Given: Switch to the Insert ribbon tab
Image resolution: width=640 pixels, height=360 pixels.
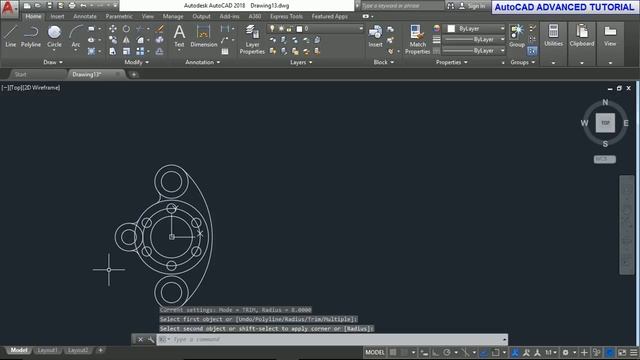Looking at the screenshot, I should click(x=57, y=16).
